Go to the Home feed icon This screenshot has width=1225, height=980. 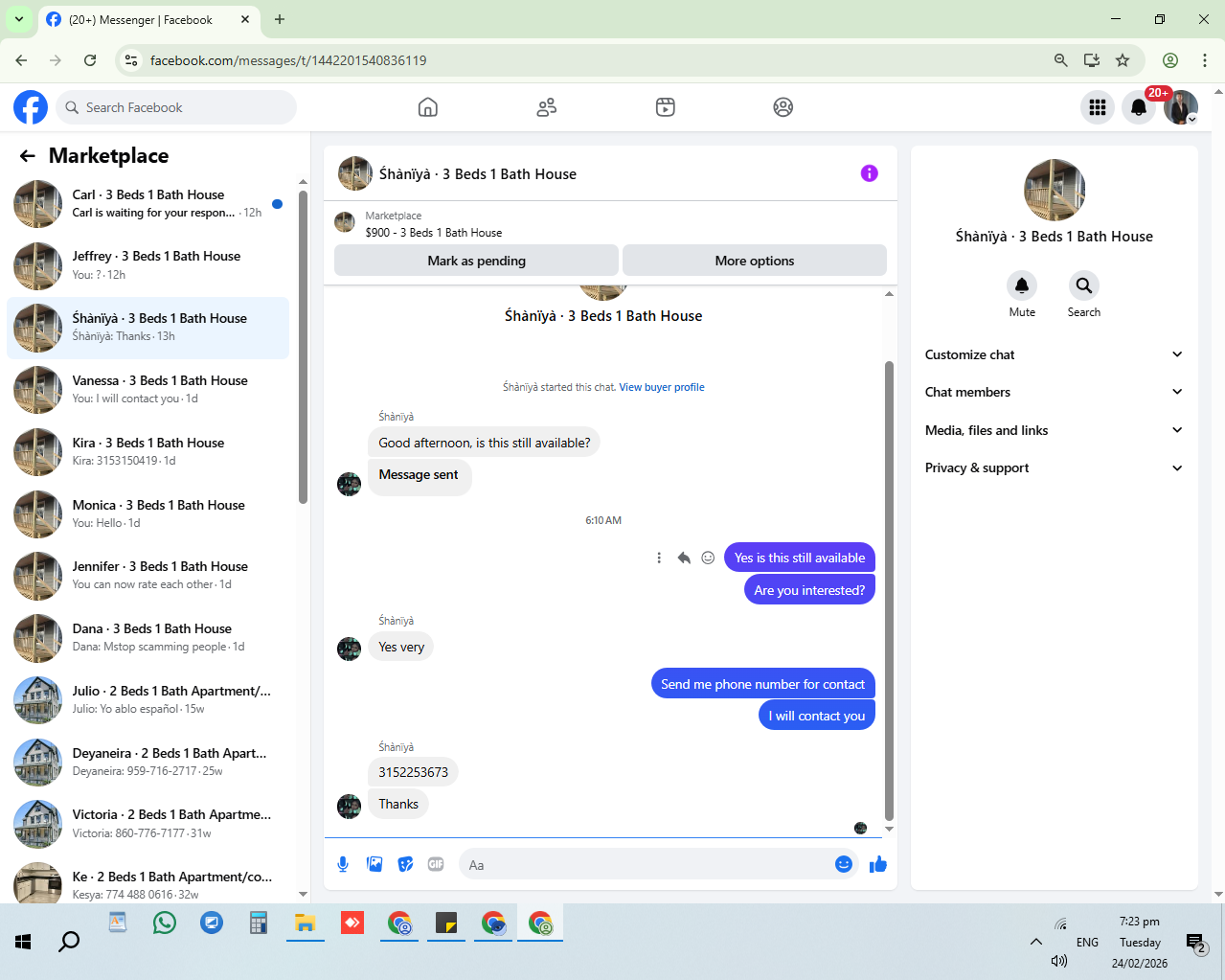point(428,107)
